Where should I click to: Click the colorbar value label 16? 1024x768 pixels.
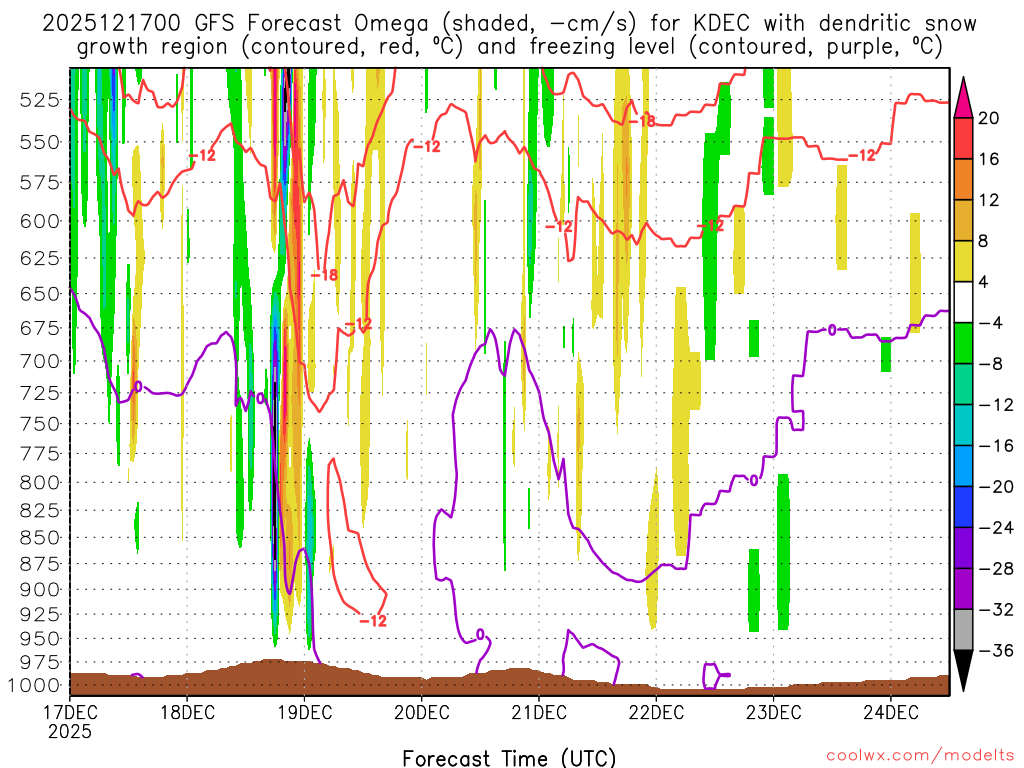pos(989,159)
